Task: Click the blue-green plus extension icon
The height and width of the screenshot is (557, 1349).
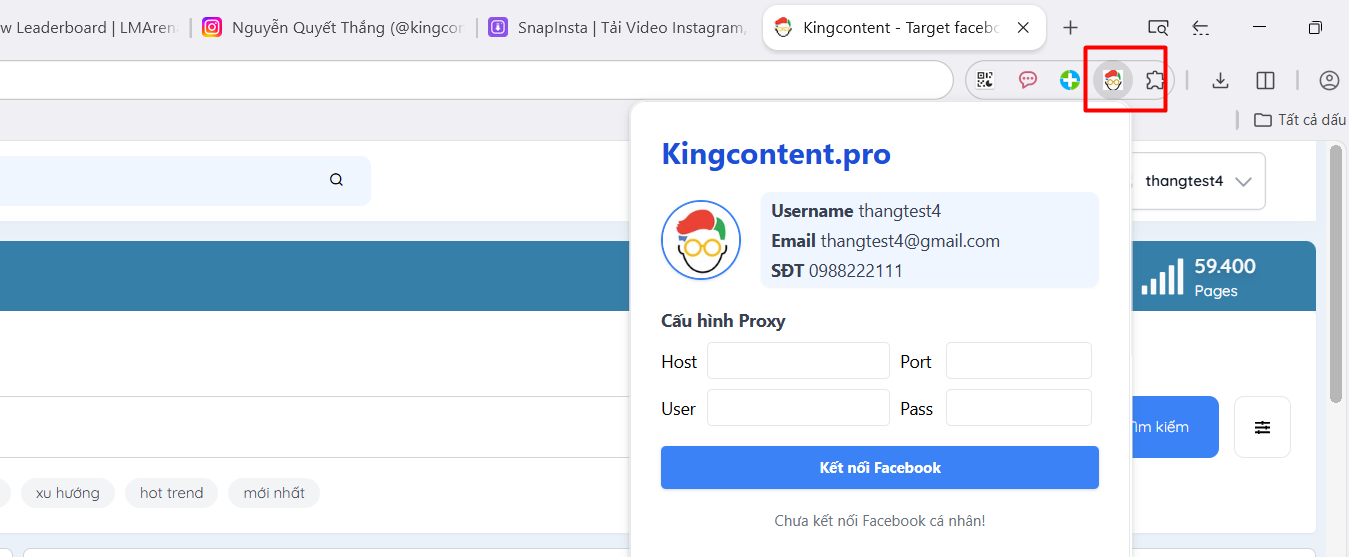Action: tap(1069, 80)
